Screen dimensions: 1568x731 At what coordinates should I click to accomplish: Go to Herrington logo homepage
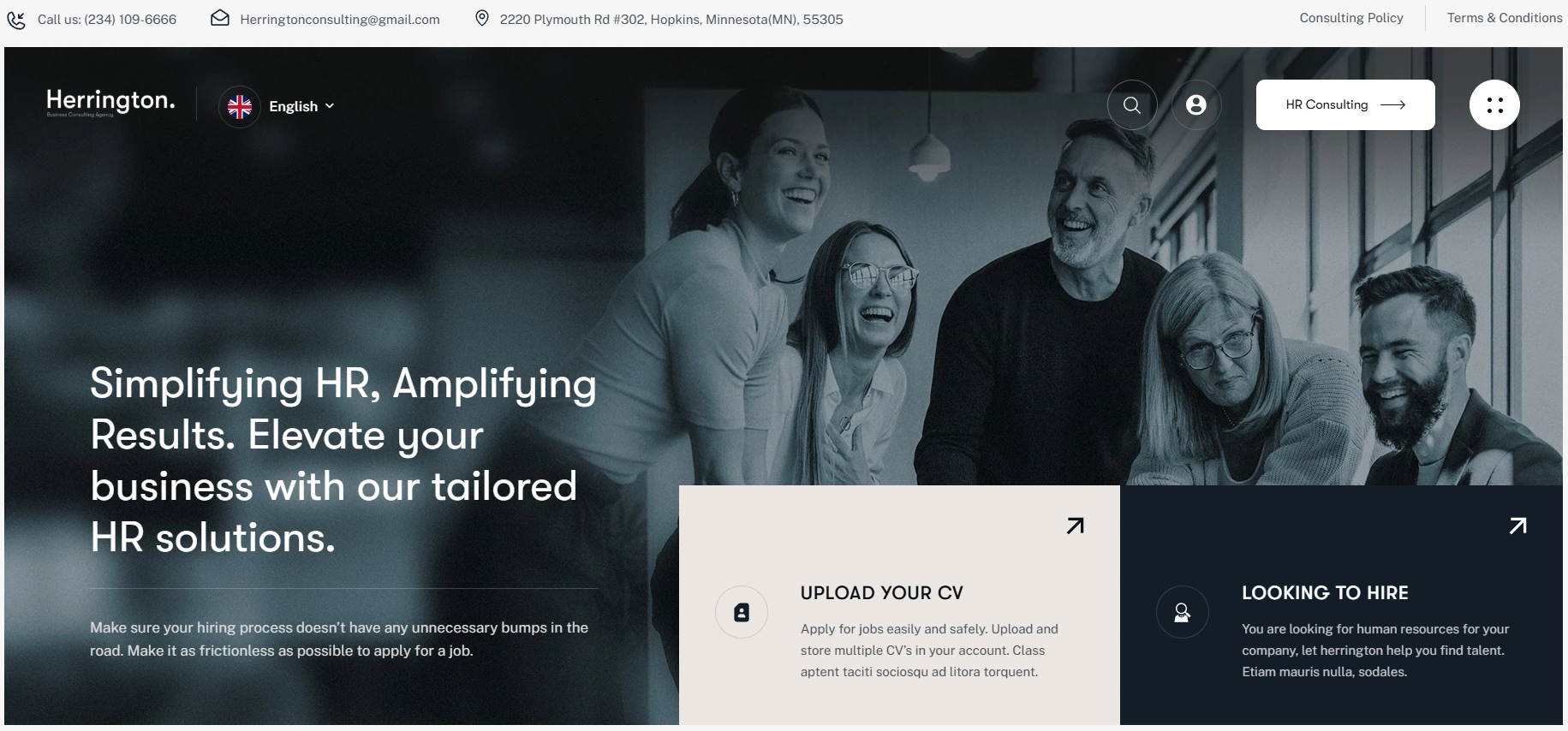tap(110, 102)
